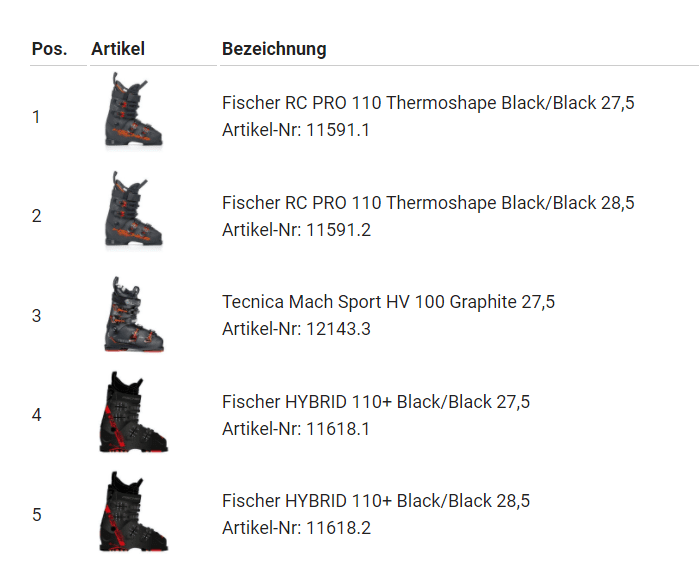Screen dimensions: 699x561
Task: Select the Tecnica Mach Sport HV boot thumbnail
Action: pos(134,314)
